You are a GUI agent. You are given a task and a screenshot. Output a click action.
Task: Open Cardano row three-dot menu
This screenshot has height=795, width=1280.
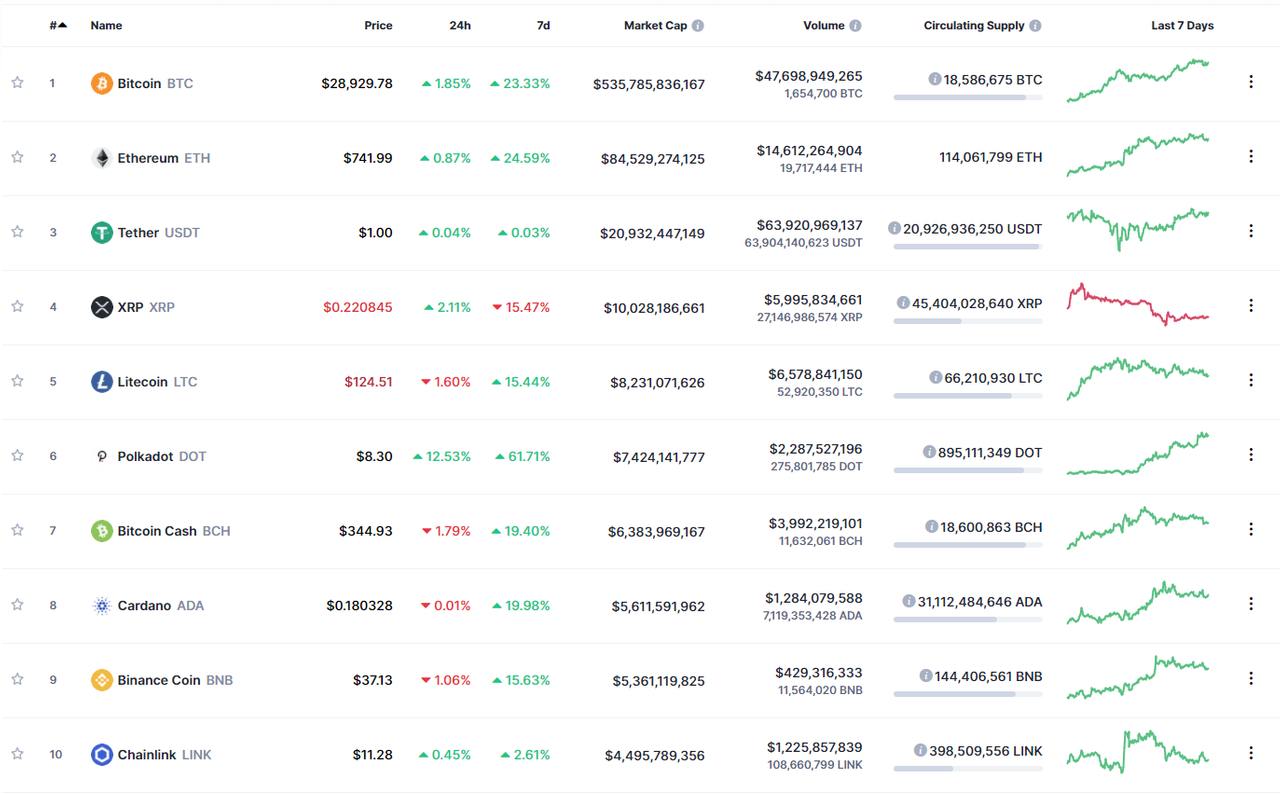point(1250,604)
